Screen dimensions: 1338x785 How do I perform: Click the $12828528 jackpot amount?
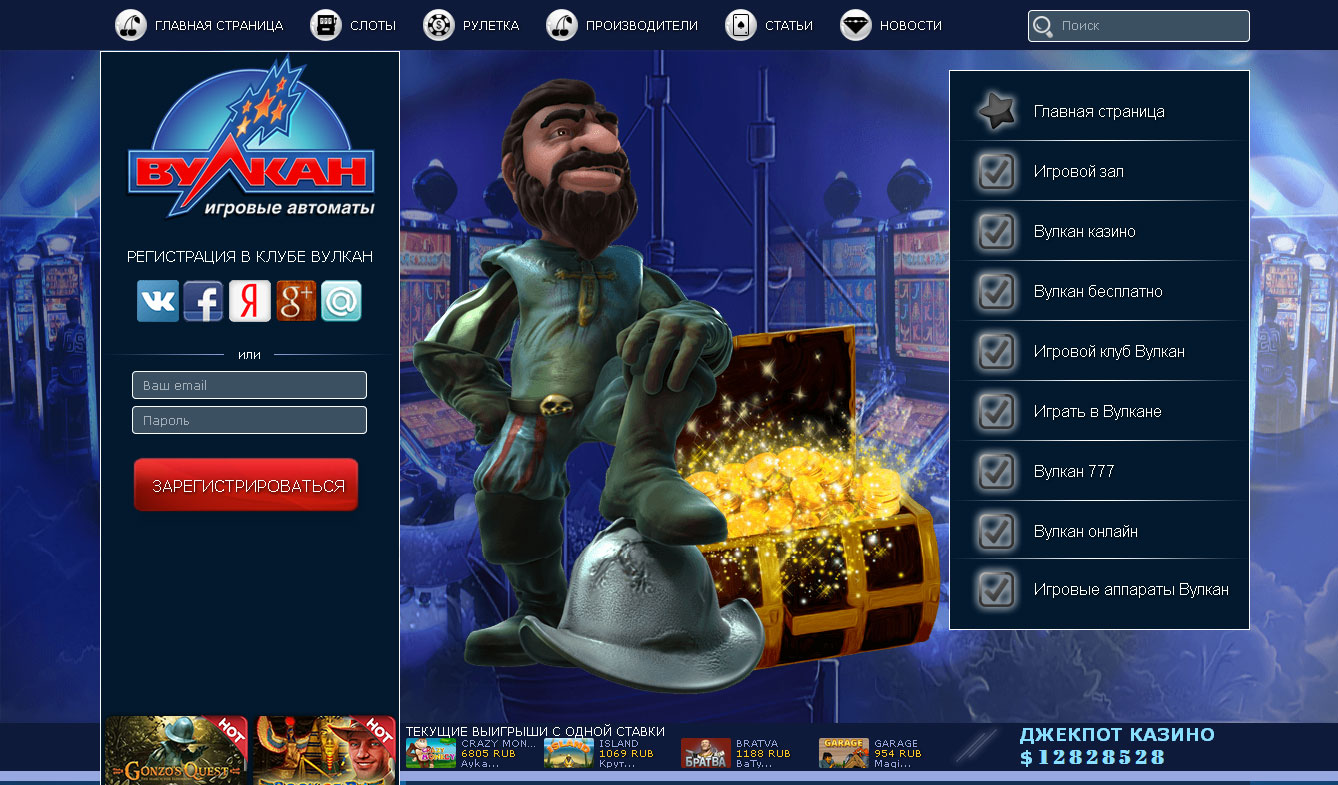pyautogui.click(x=1093, y=758)
